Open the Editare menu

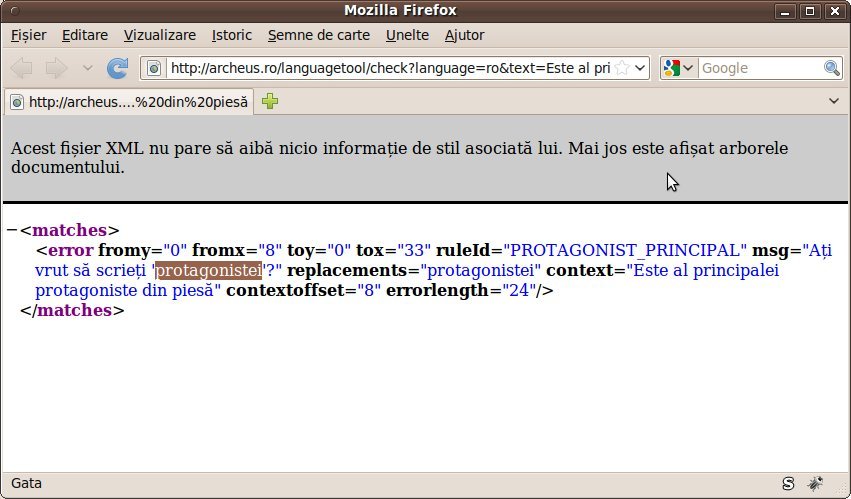point(85,35)
